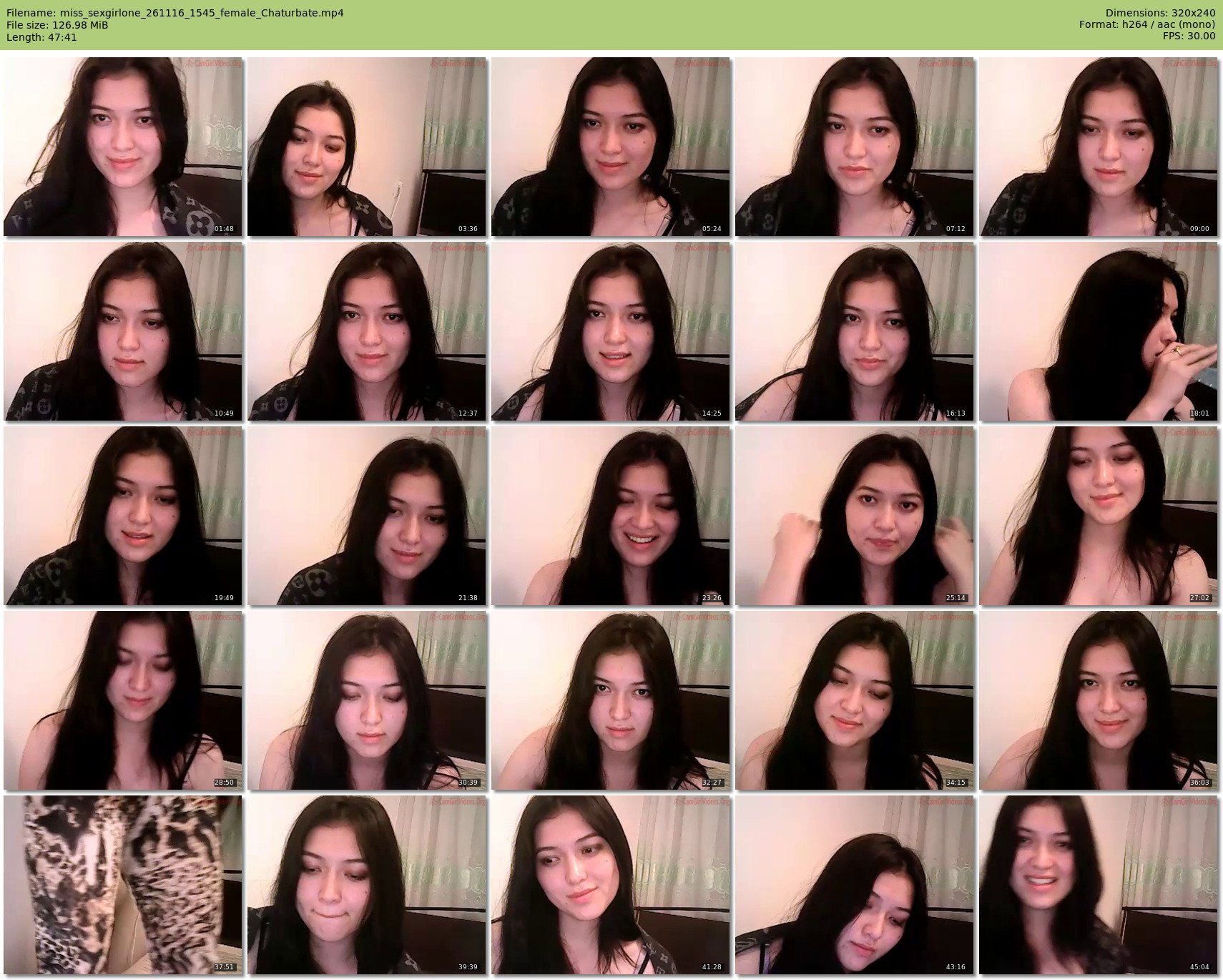Viewport: 1223px width, 980px height.
Task: Choose the 21:38 video frame
Action: click(367, 516)
